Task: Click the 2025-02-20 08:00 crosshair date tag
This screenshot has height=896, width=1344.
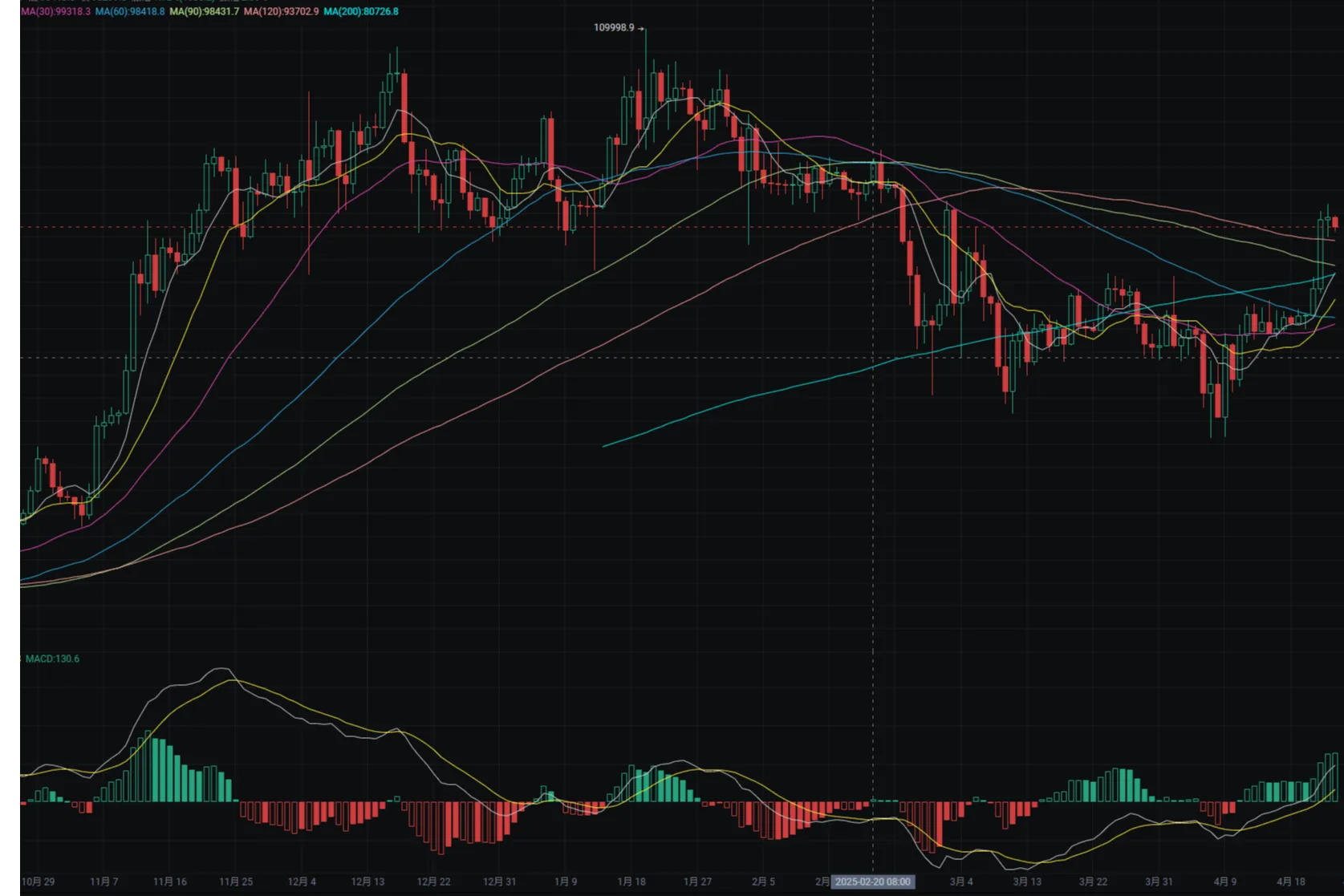Action: point(872,882)
